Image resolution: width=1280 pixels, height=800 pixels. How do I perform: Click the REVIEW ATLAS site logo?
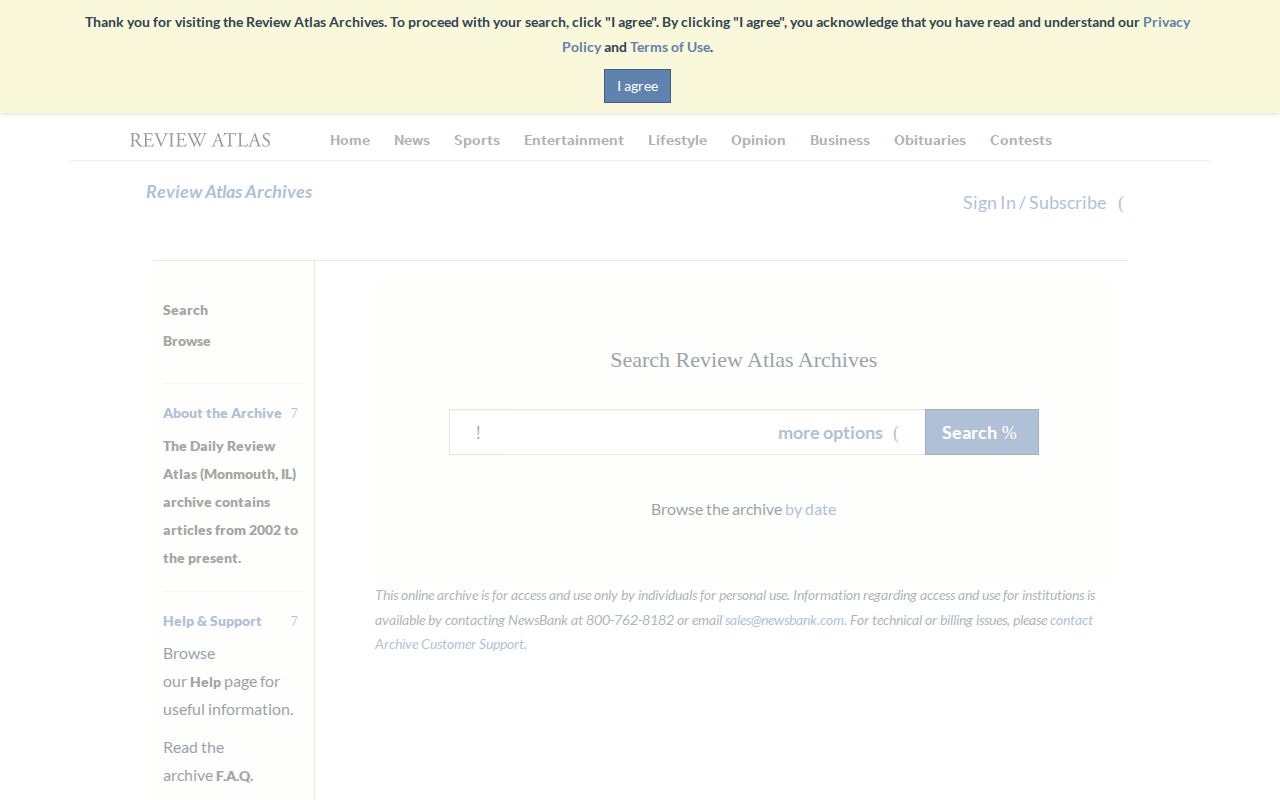(200, 140)
